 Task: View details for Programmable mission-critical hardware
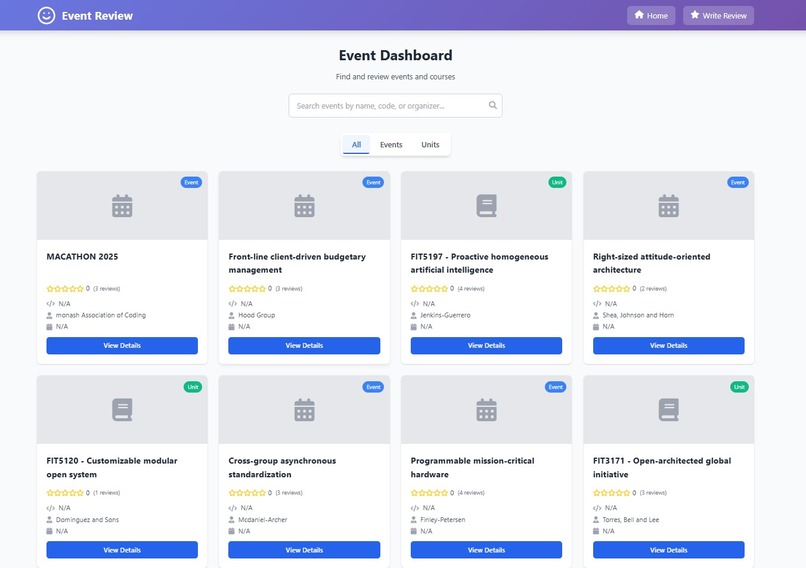[x=486, y=550]
